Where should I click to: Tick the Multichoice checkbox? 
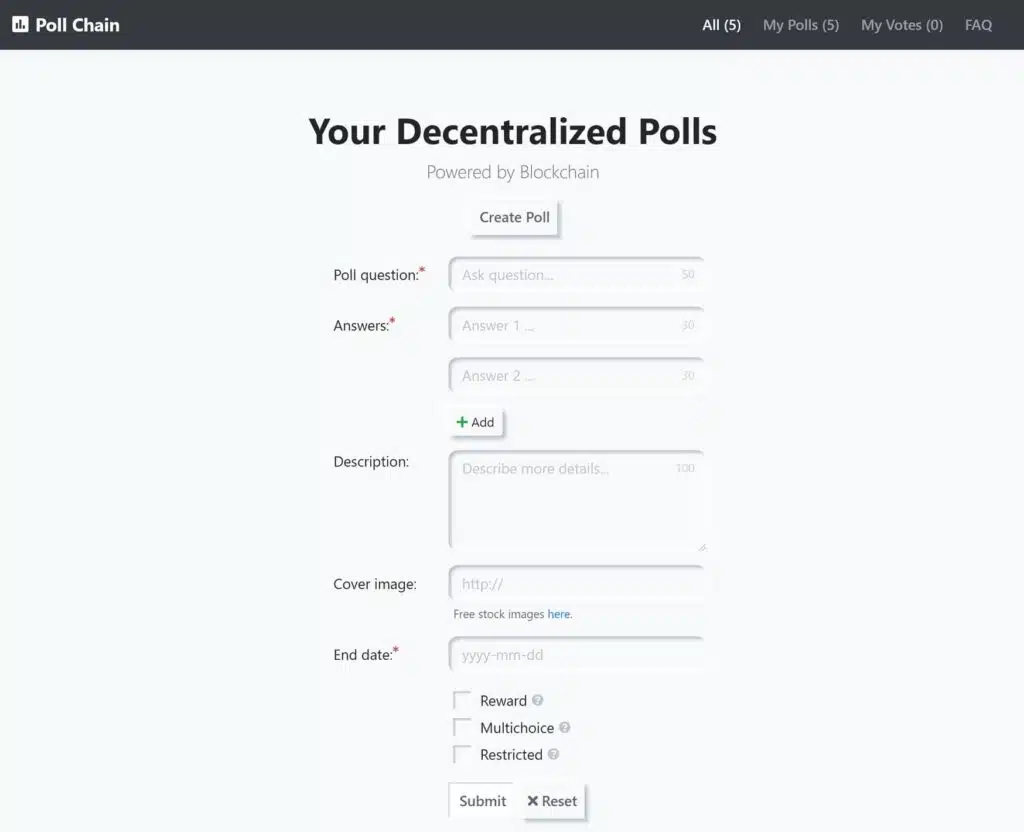pos(462,728)
